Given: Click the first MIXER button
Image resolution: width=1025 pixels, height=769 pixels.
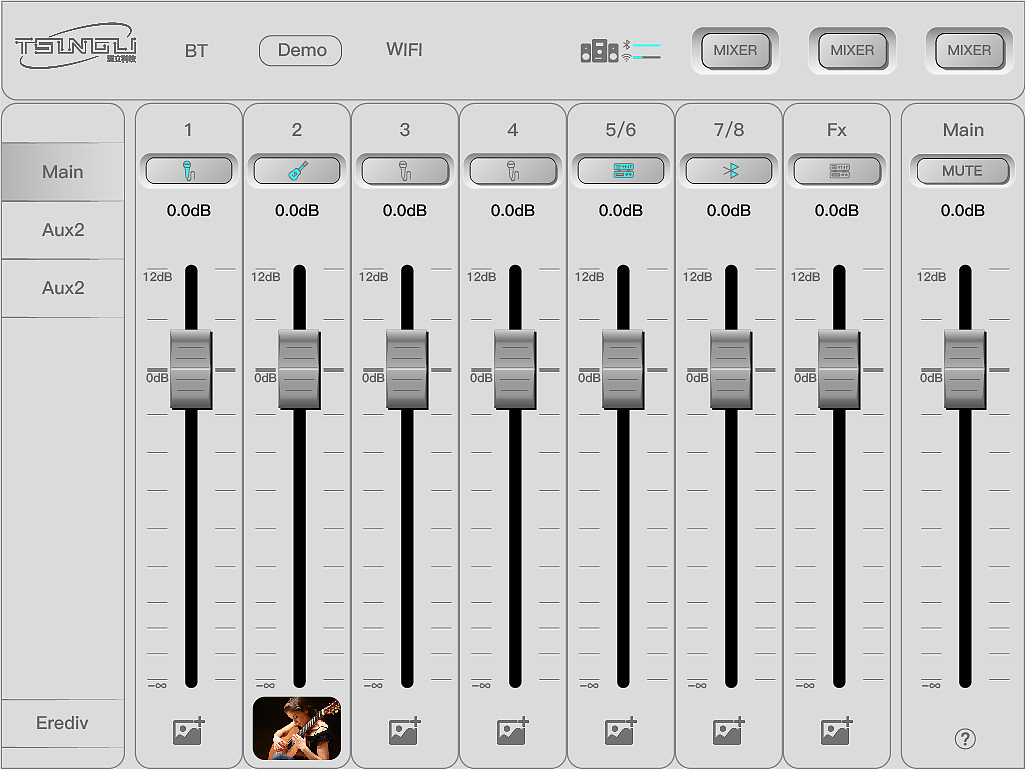Looking at the screenshot, I should 735,50.
